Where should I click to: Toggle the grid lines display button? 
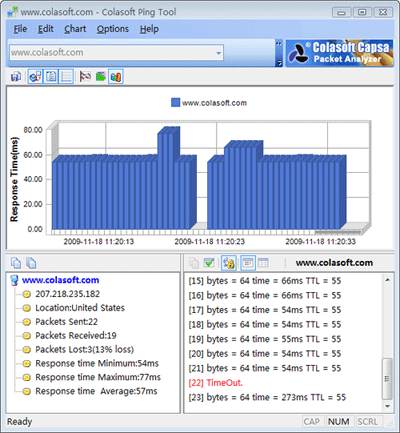click(x=66, y=77)
